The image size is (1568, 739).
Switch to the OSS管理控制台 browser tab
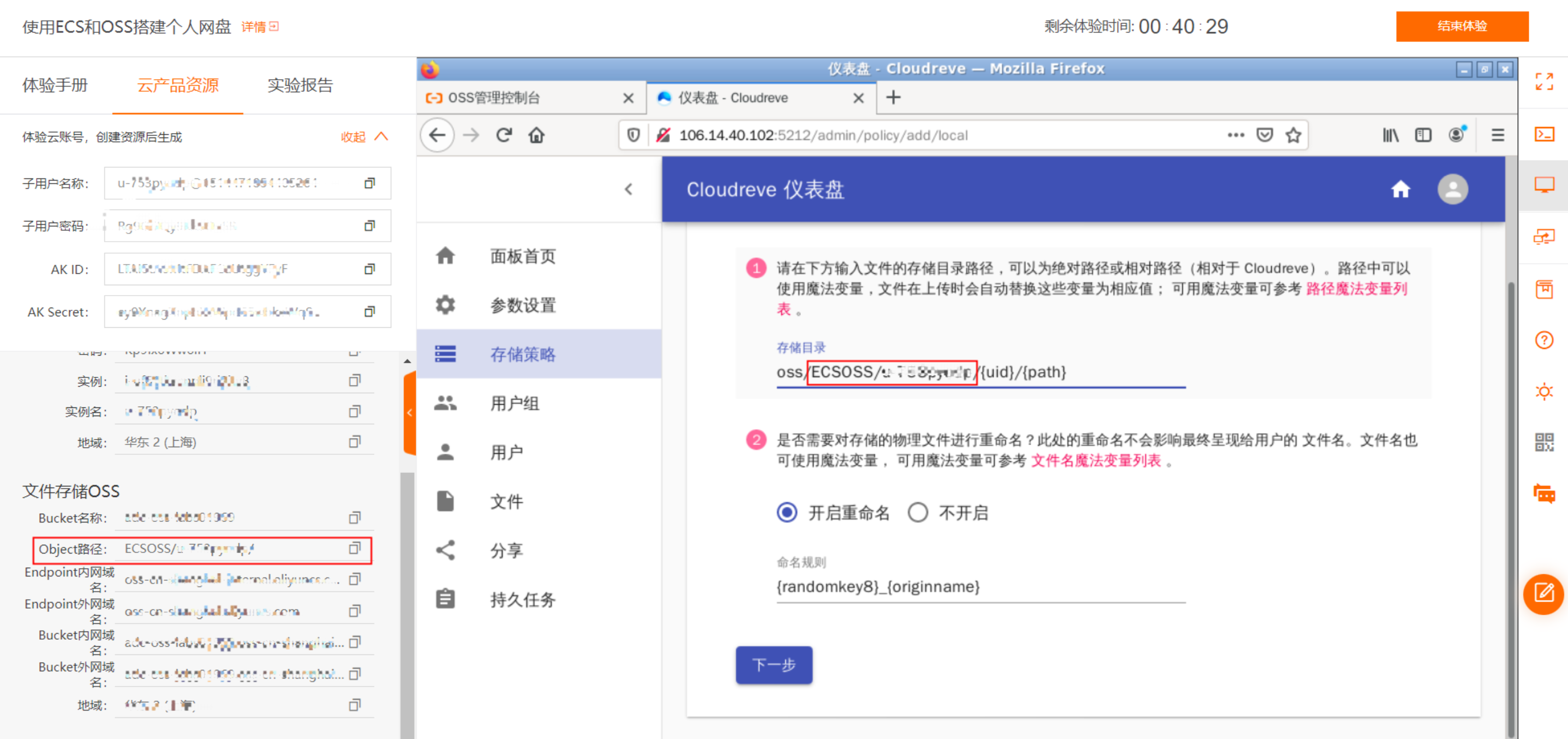click(x=530, y=98)
